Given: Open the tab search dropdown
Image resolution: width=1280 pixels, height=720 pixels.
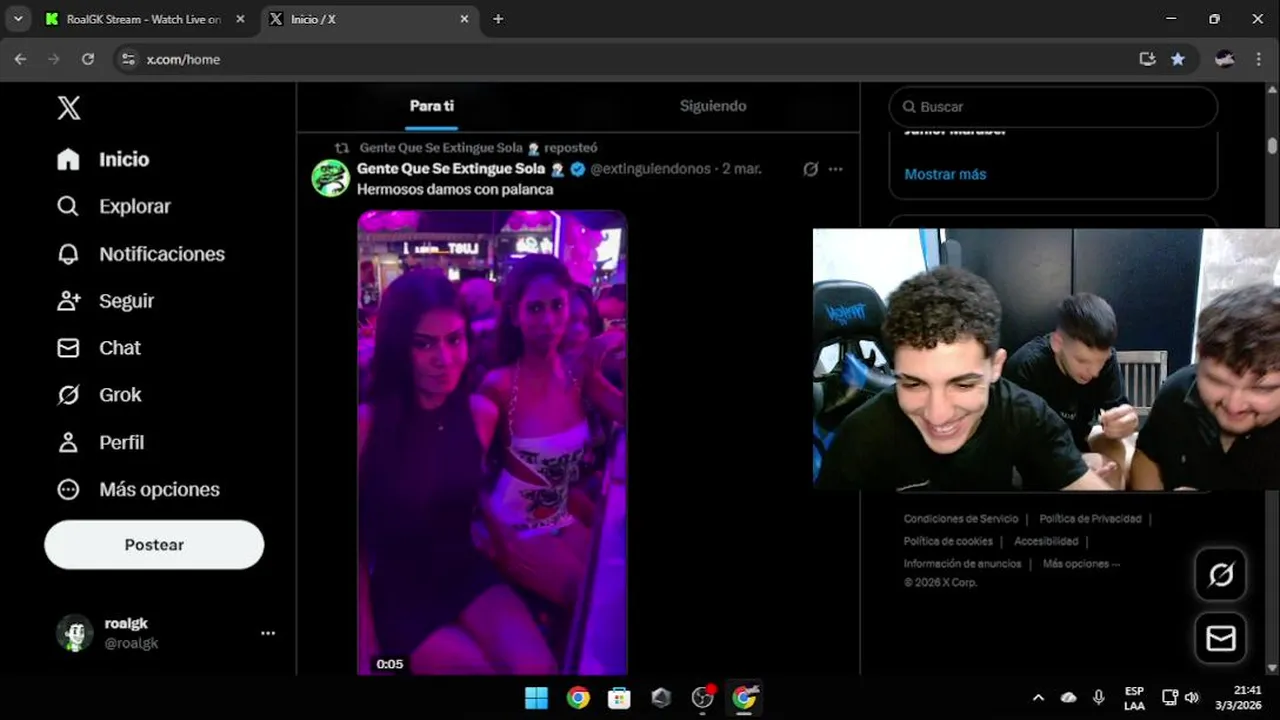Looking at the screenshot, I should coord(17,19).
